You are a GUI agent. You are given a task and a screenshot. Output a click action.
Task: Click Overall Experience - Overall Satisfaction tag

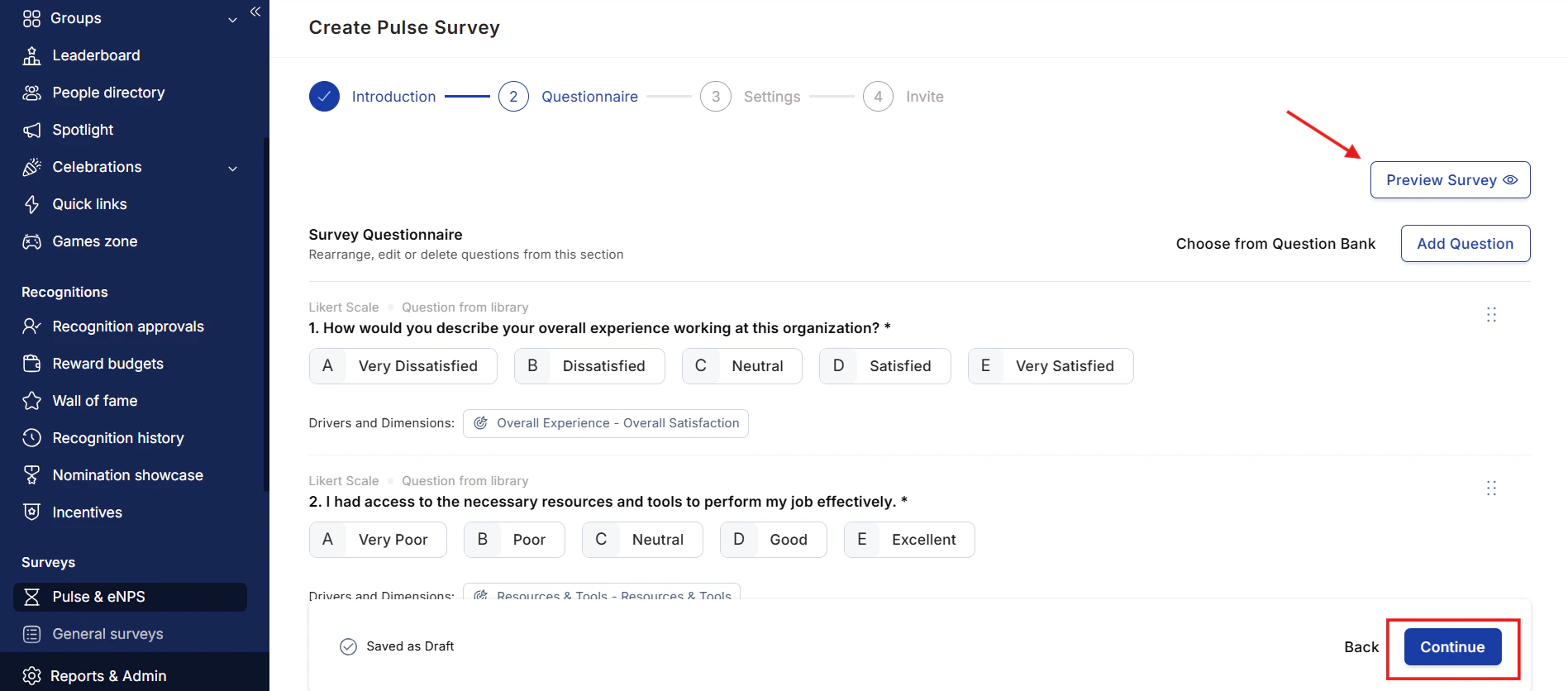point(606,423)
